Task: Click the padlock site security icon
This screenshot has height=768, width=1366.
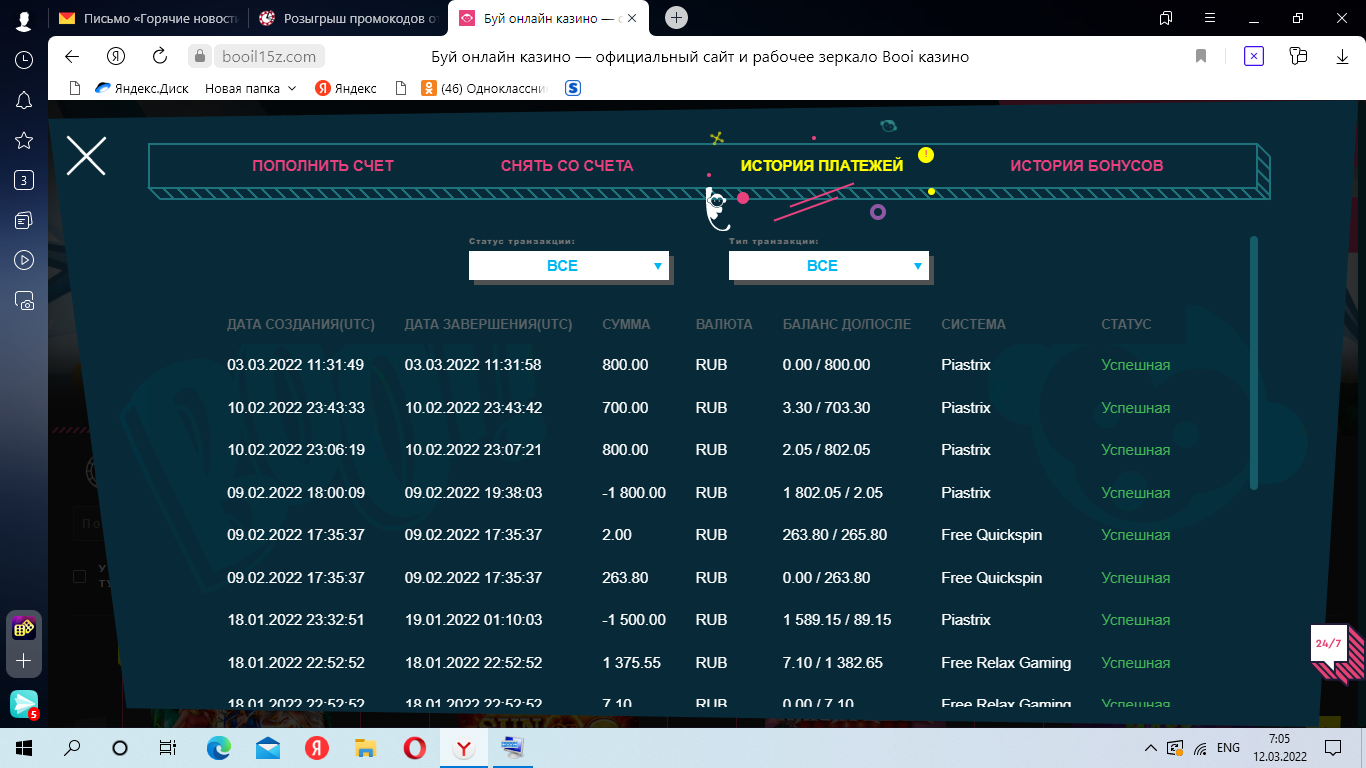Action: click(199, 57)
